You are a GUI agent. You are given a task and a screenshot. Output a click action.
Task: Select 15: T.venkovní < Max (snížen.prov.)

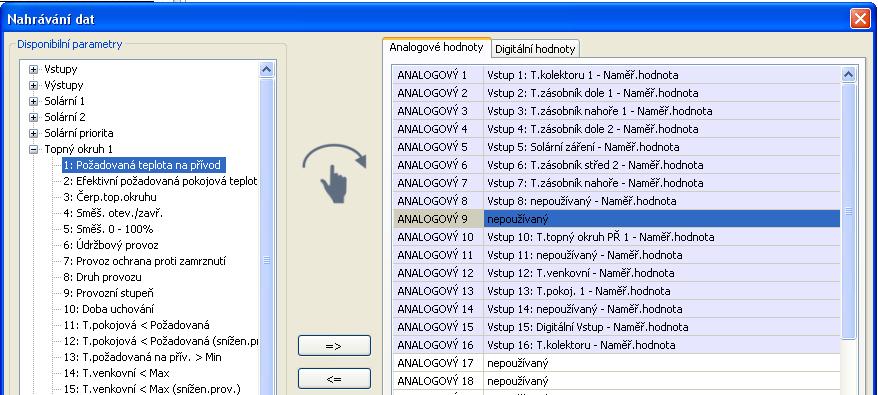coord(152,389)
